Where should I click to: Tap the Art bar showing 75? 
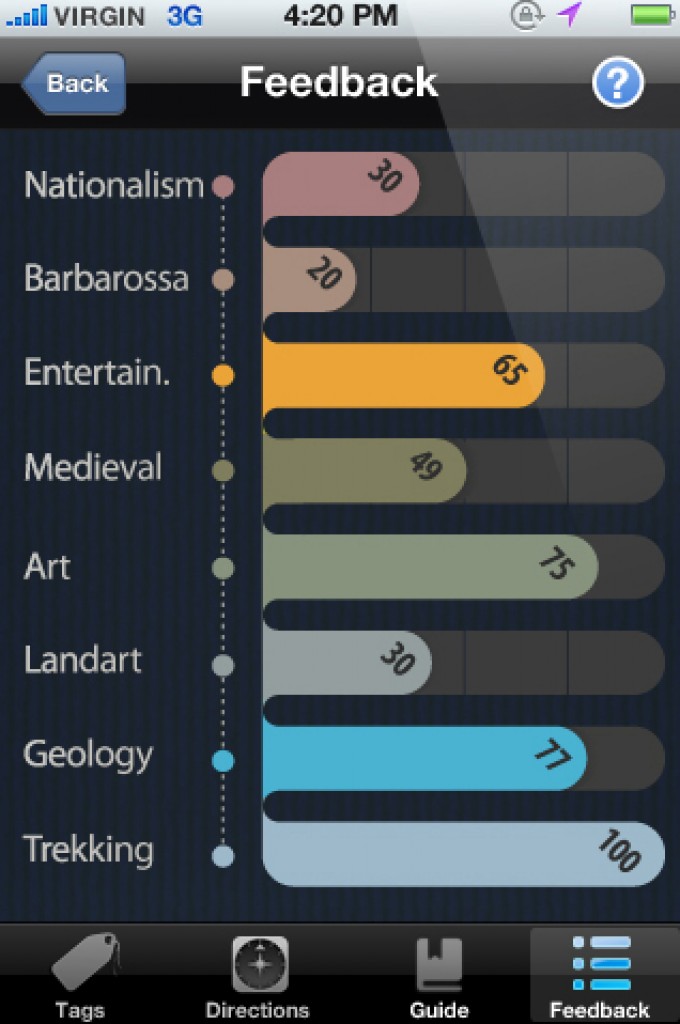coord(428,567)
